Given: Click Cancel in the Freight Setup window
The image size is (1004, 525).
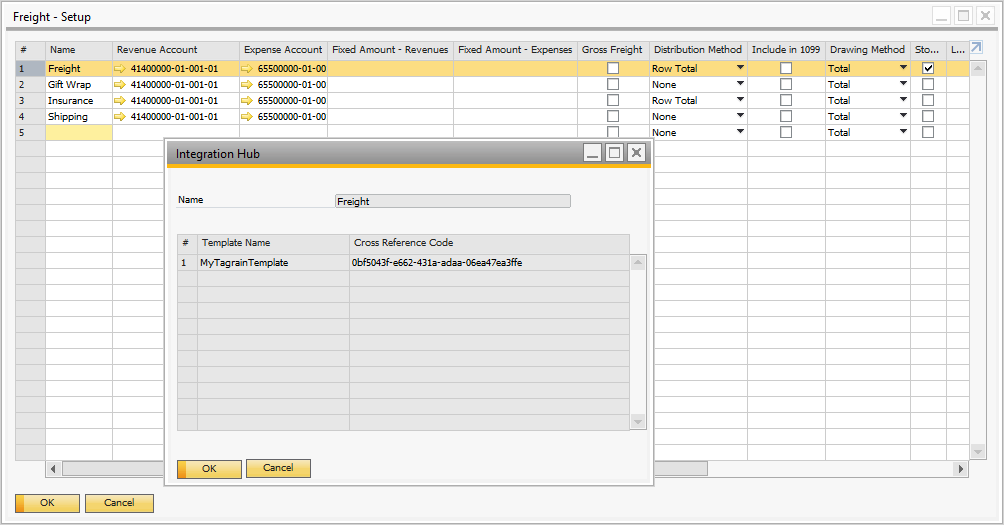Looking at the screenshot, I should point(119,503).
